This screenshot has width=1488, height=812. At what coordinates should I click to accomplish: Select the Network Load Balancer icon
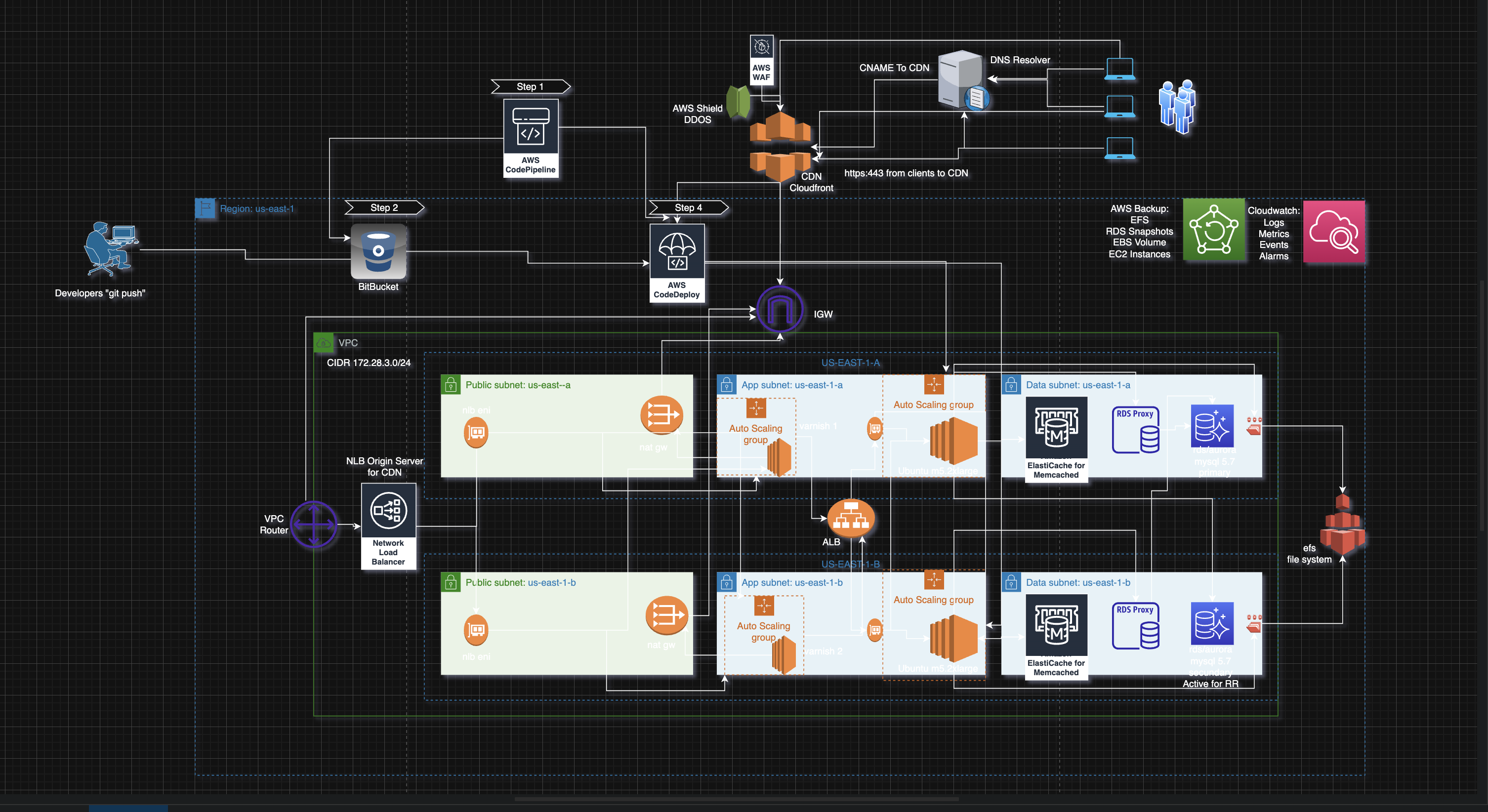388,526
